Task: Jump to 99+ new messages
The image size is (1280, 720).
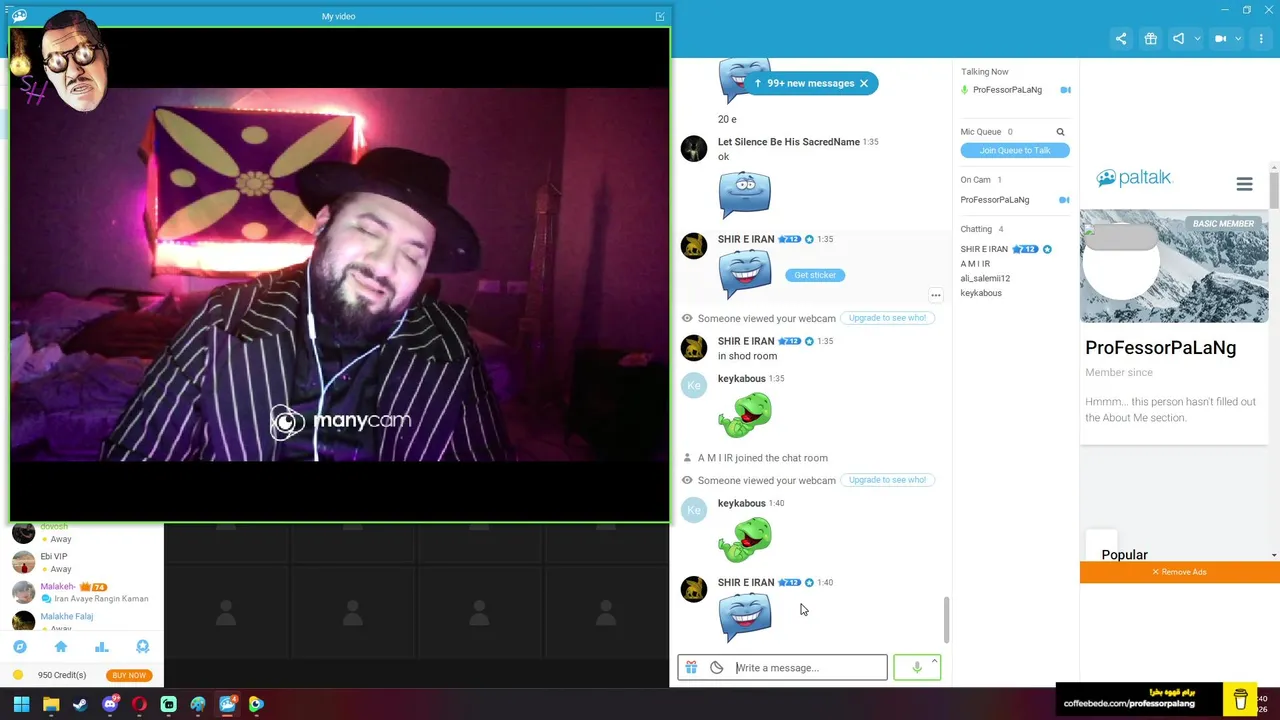Action: (x=804, y=83)
